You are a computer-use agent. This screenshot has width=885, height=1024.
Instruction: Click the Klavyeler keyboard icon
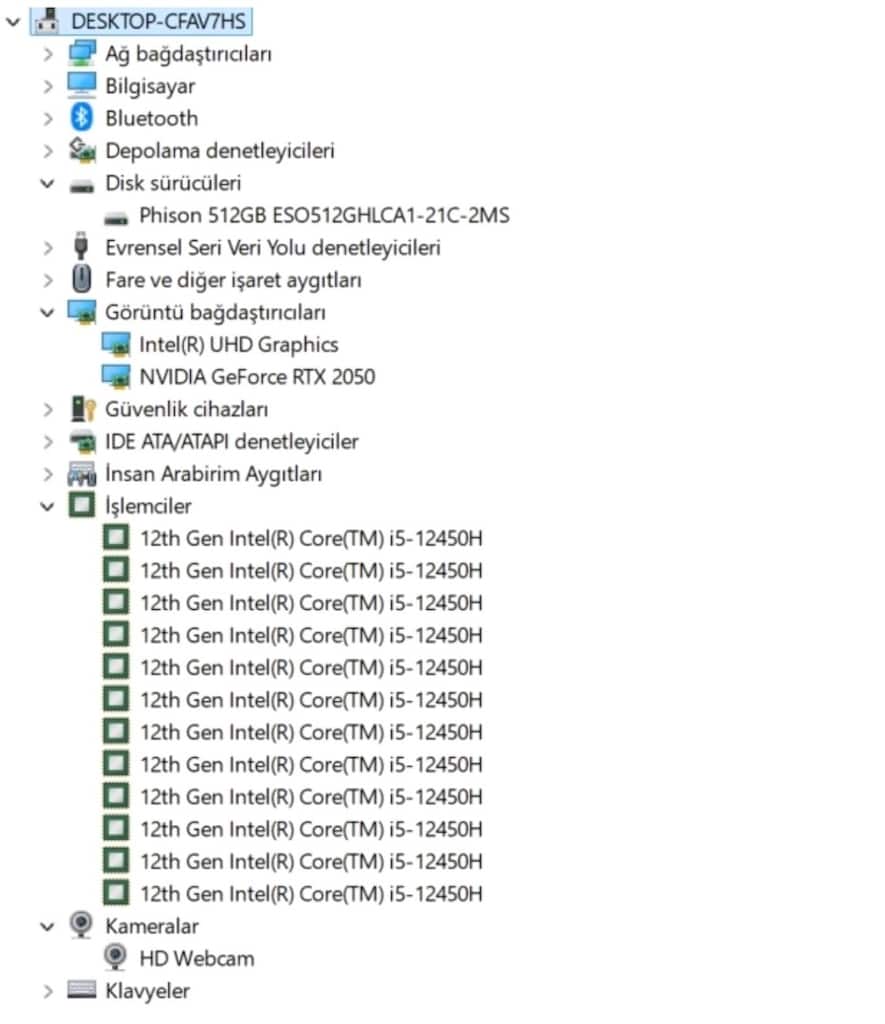pyautogui.click(x=82, y=990)
